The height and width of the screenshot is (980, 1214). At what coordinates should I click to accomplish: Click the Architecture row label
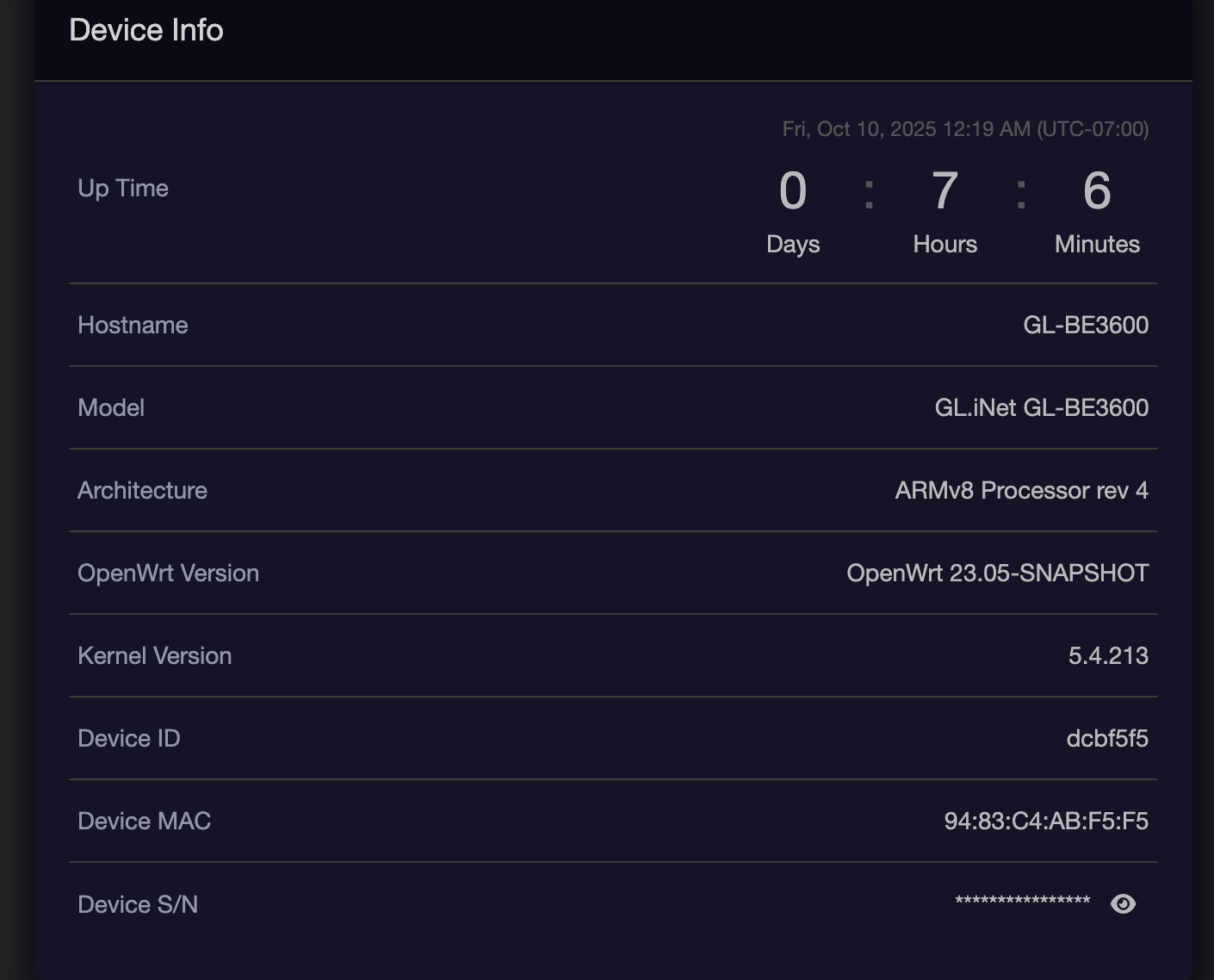pyautogui.click(x=142, y=490)
